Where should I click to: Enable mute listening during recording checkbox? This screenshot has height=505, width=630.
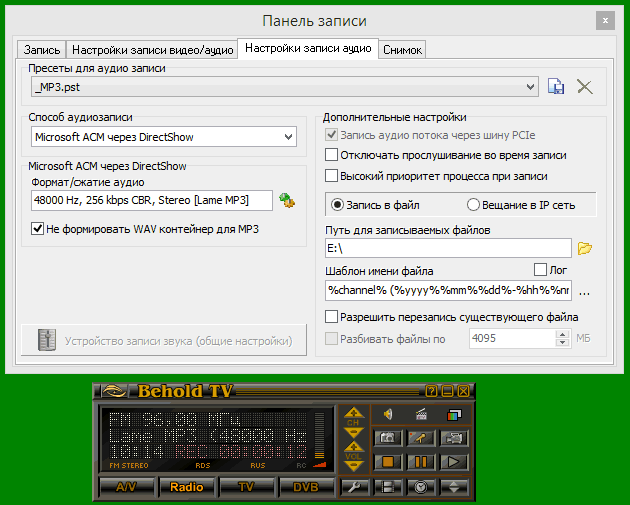click(x=331, y=155)
